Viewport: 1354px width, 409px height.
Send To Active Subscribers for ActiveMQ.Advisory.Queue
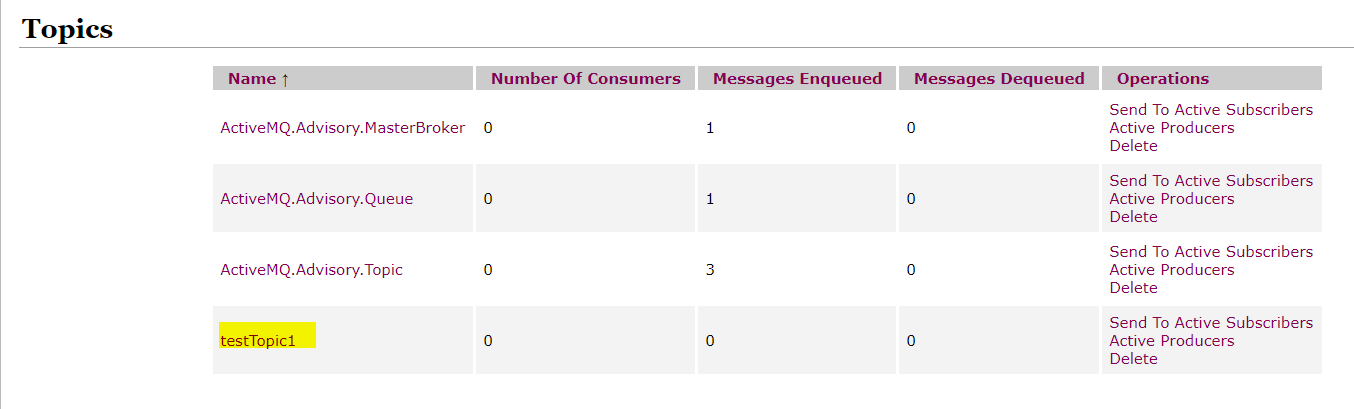[x=1210, y=181]
